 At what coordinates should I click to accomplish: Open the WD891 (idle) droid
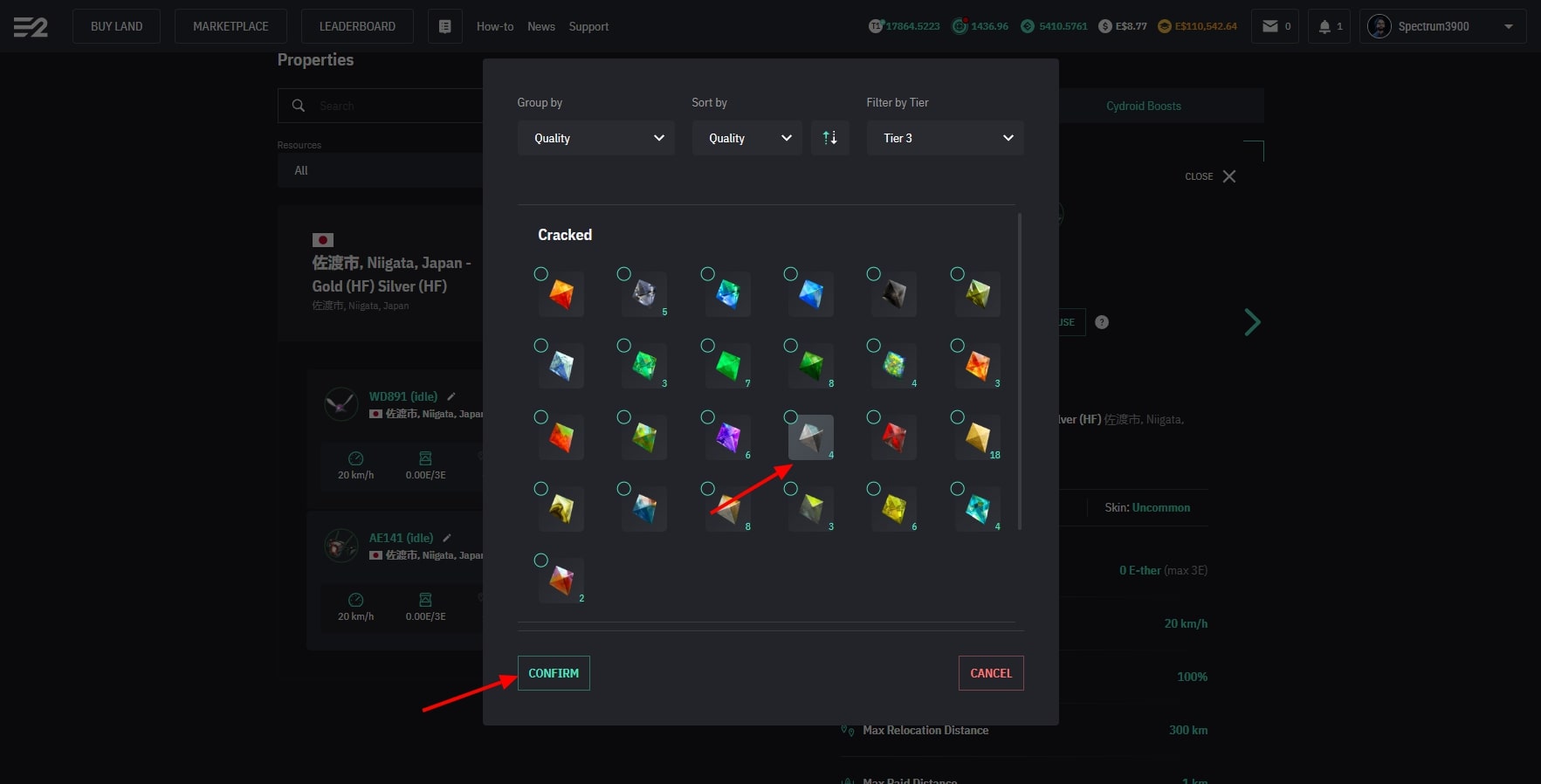coord(403,396)
